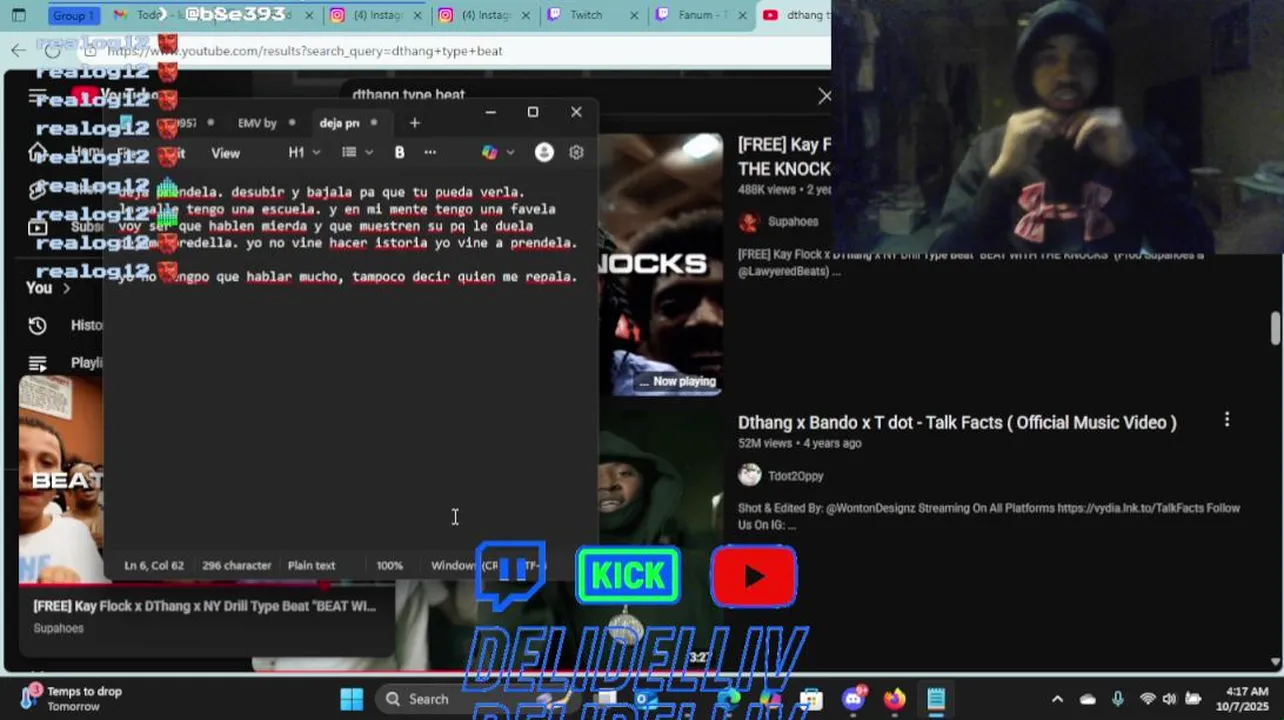This screenshot has width=1284, height=720.
Task: Open the Supahoes channel avatar in results
Action: point(749,222)
